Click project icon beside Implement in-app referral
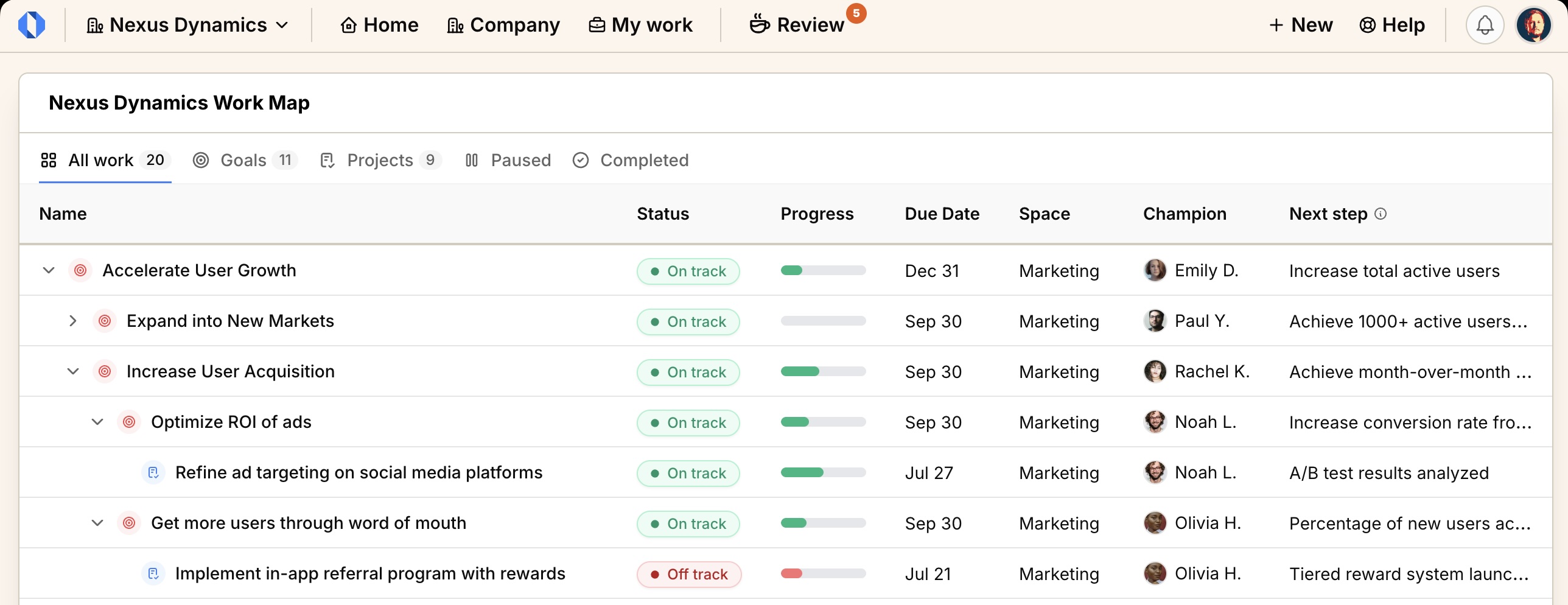 point(153,573)
